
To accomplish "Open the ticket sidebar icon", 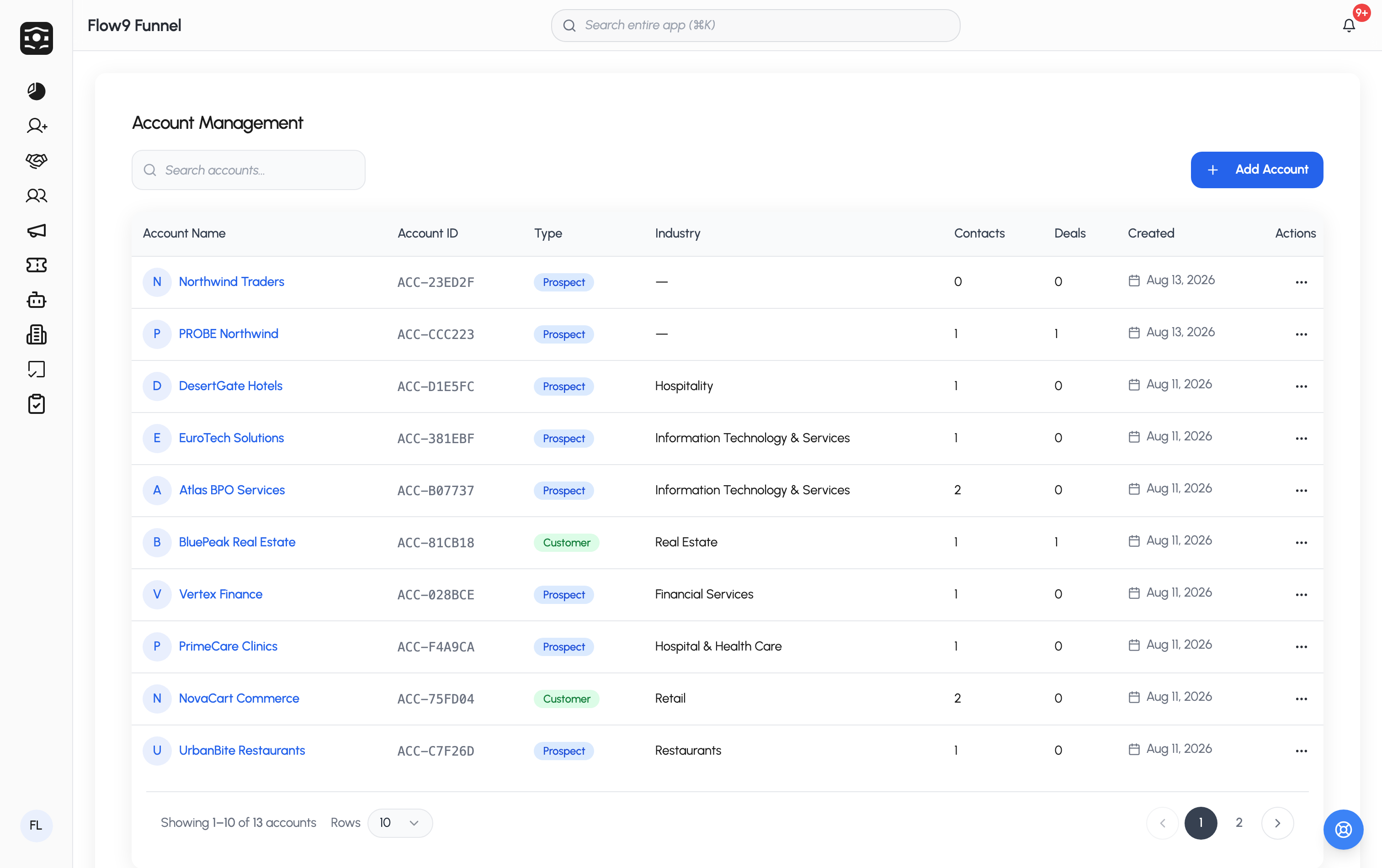I will pos(36,265).
